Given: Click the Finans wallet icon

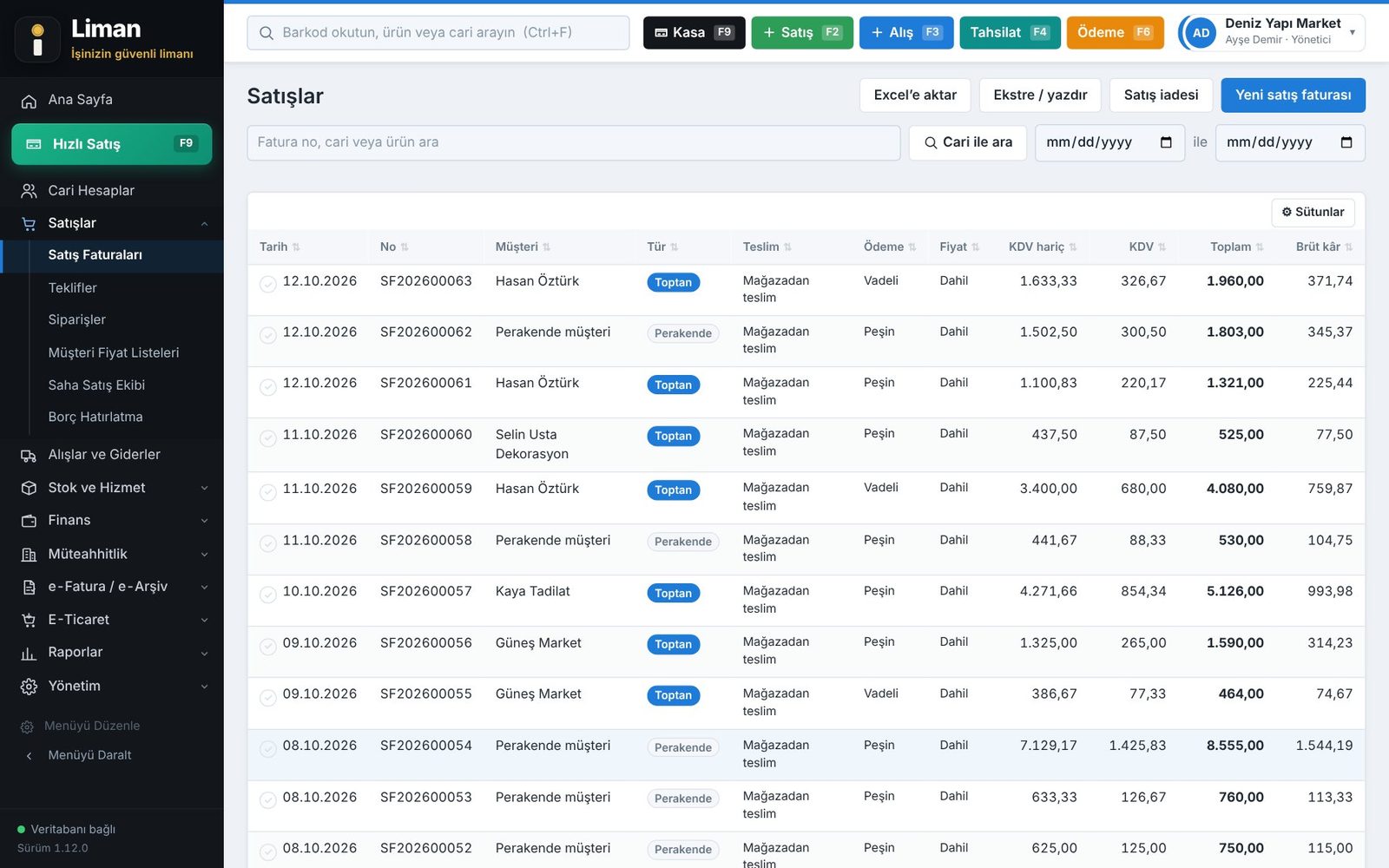Looking at the screenshot, I should [x=29, y=521].
